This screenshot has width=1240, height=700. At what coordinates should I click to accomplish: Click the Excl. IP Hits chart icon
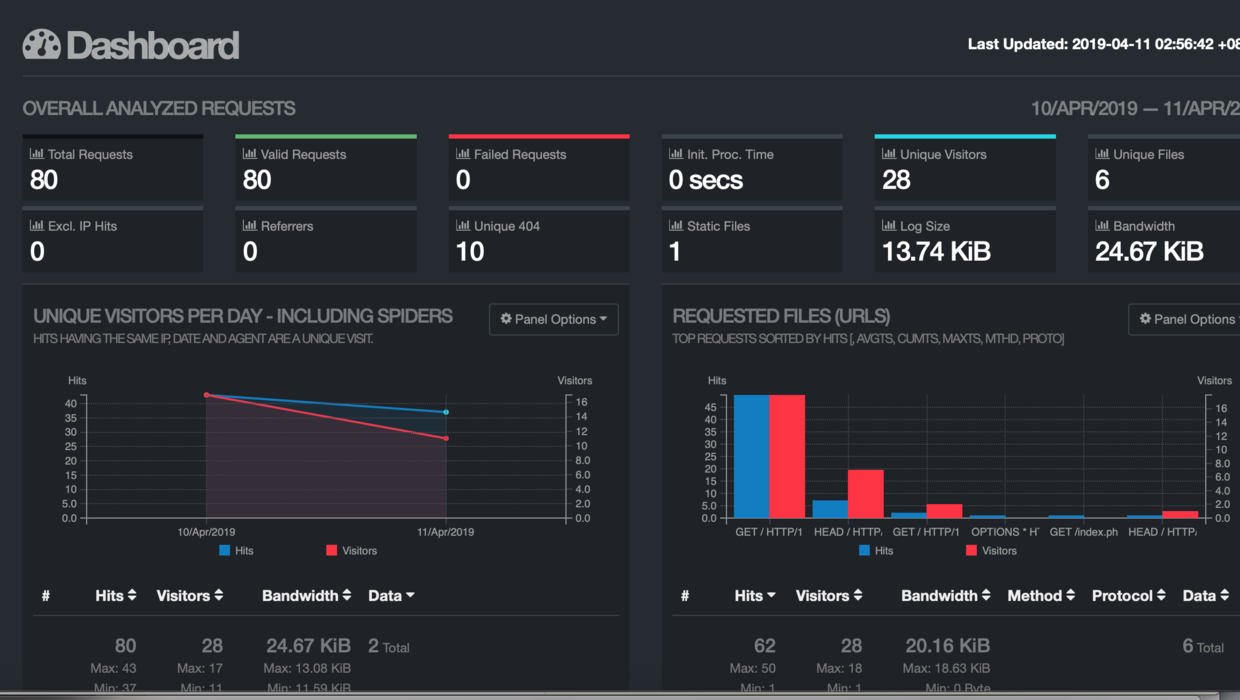point(37,226)
